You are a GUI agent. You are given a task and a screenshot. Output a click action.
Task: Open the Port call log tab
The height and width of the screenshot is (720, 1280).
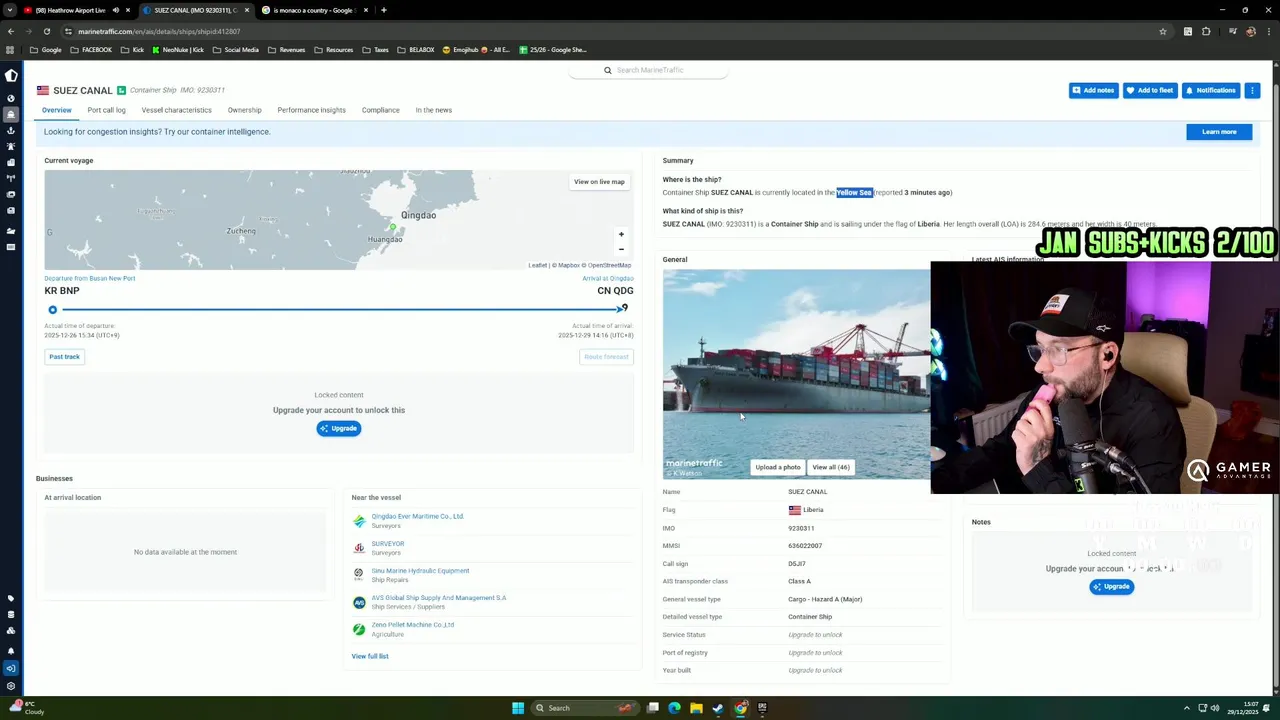[x=106, y=110]
